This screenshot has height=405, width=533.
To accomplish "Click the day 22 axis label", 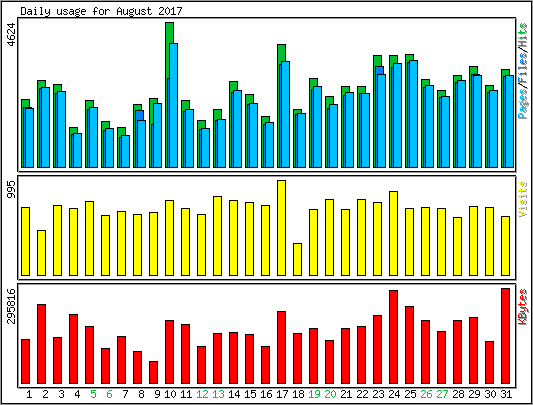I will tap(362, 394).
